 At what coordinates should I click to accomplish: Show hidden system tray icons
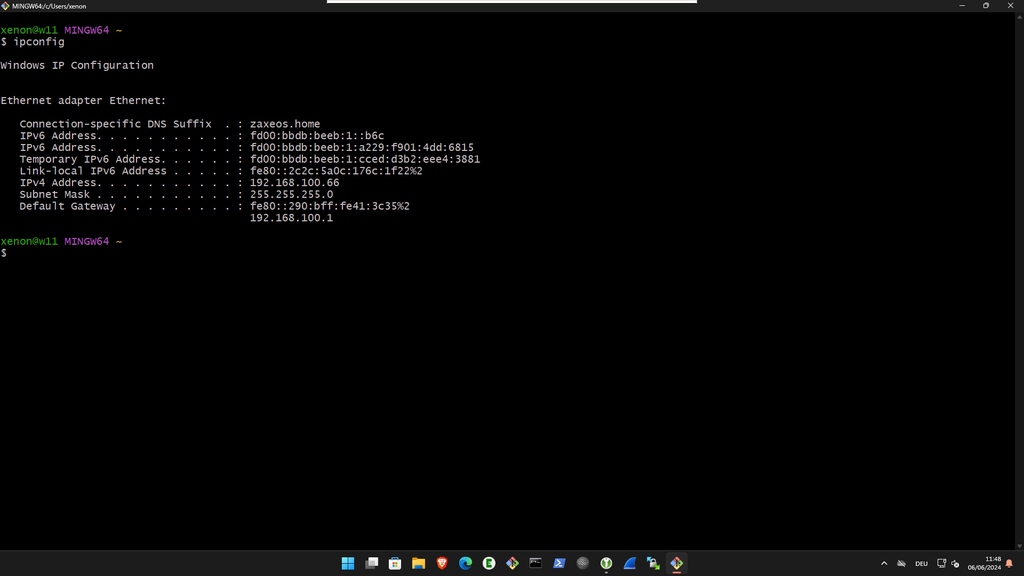pyautogui.click(x=884, y=563)
